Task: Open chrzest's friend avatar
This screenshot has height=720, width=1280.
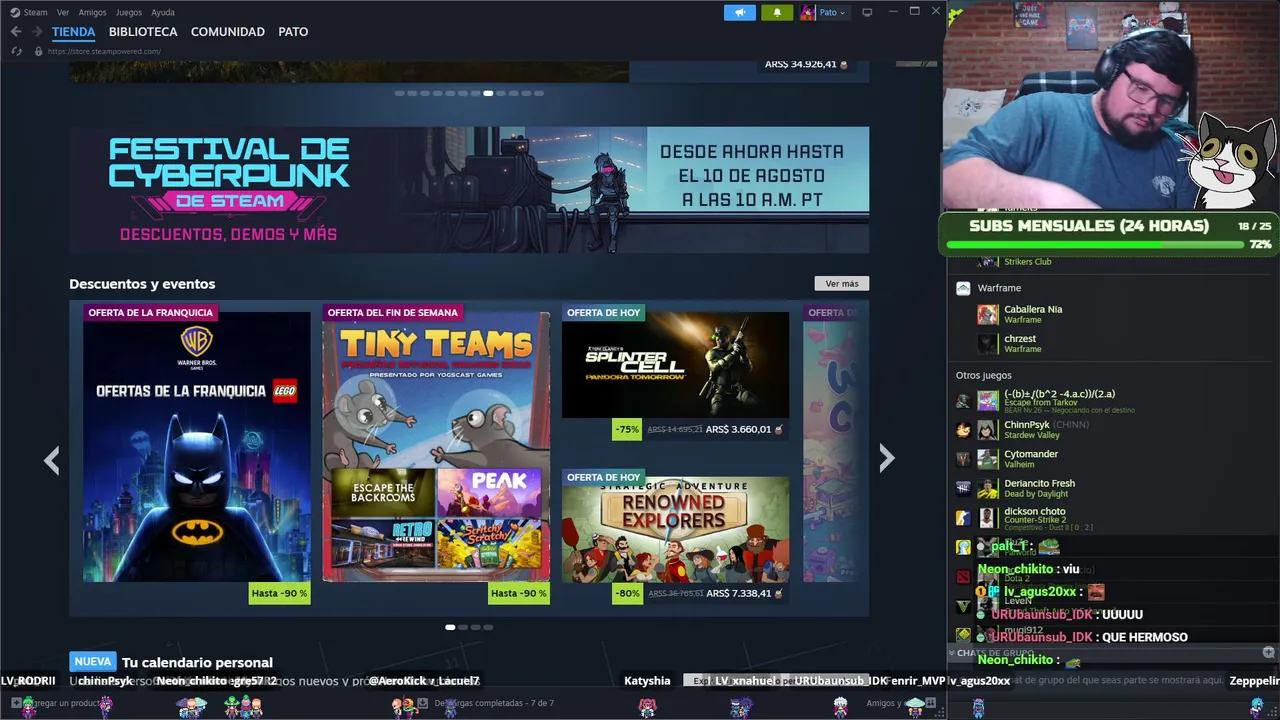Action: [988, 343]
